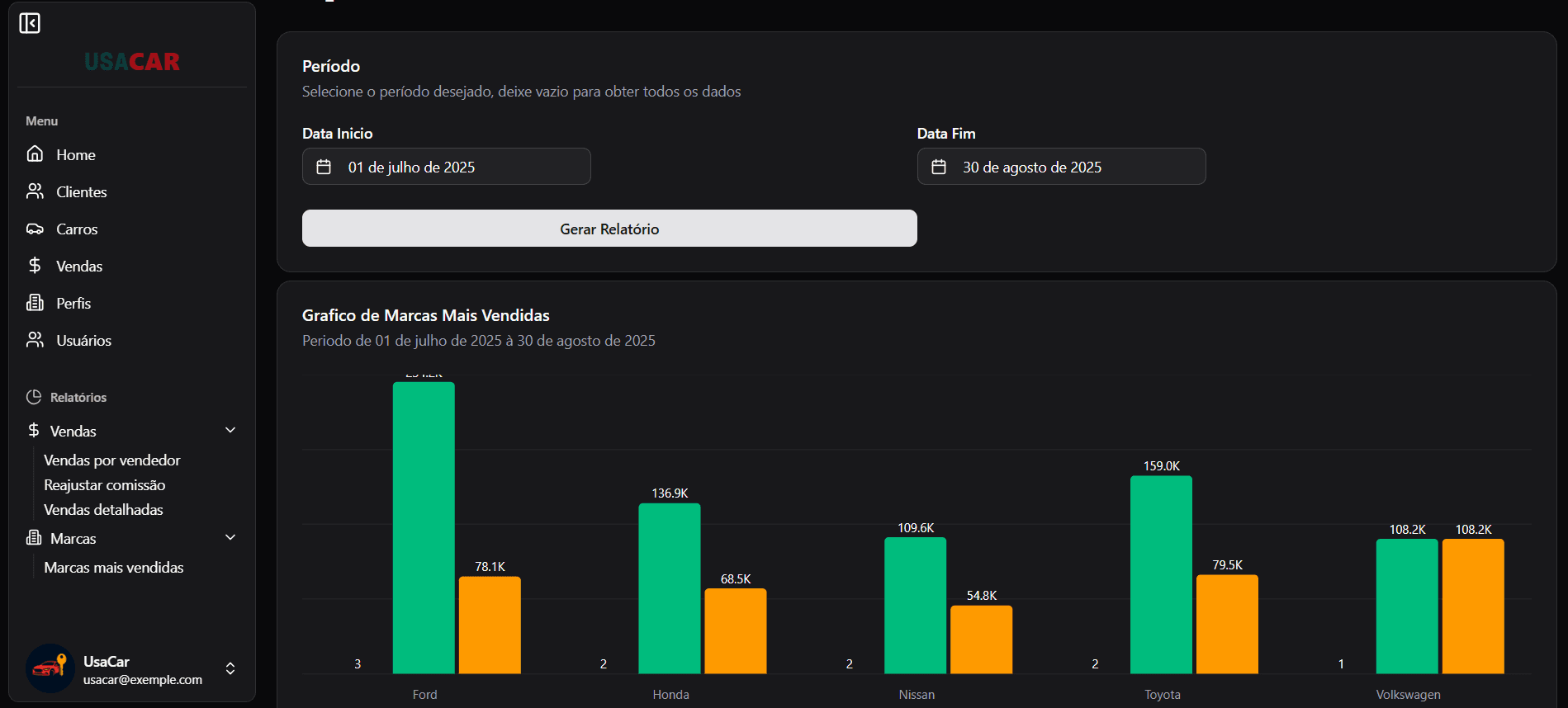Click the Home house icon
The image size is (1568, 708).
pyautogui.click(x=35, y=154)
